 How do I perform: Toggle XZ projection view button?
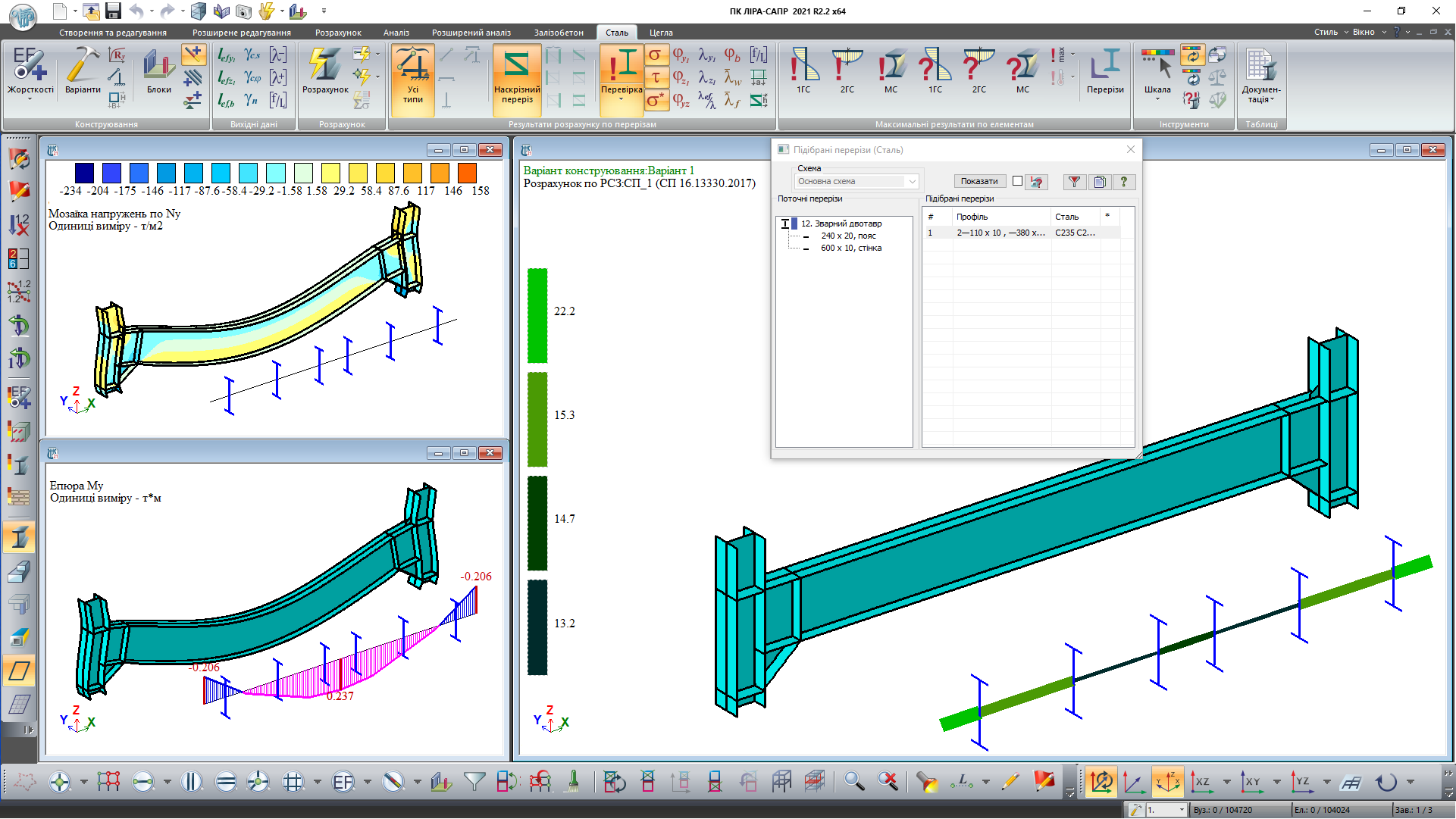click(x=1202, y=781)
